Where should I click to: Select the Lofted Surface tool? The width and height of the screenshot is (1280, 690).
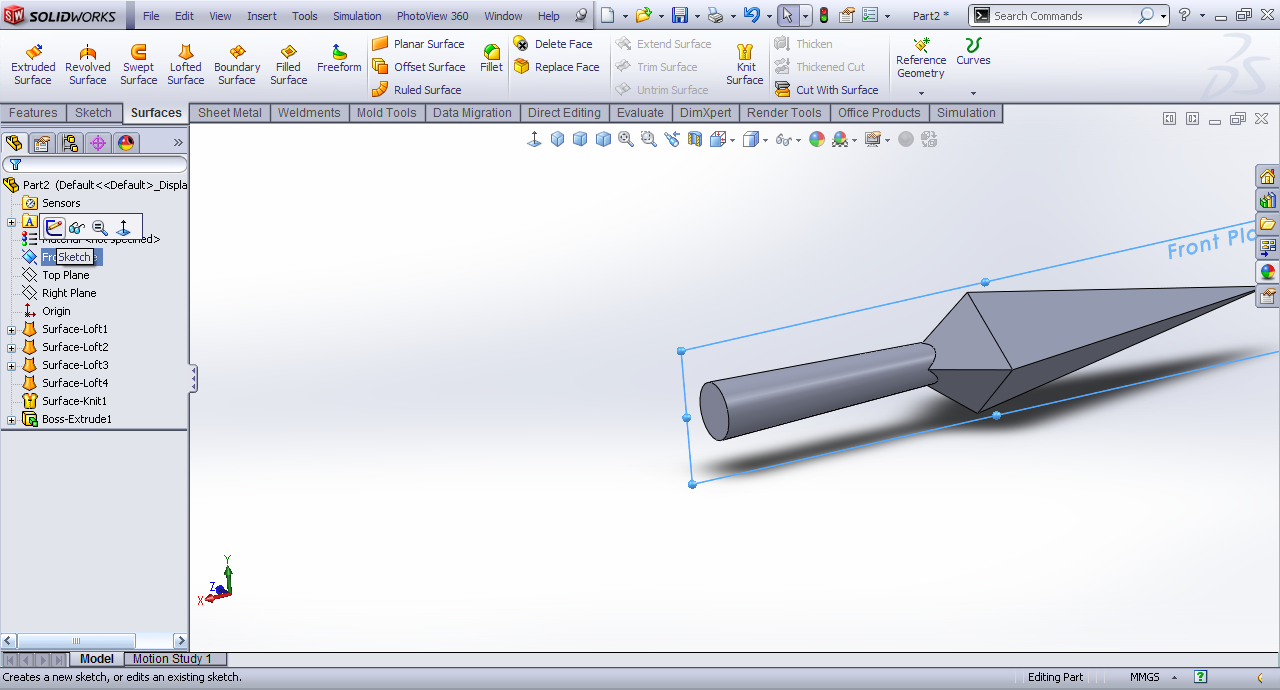tap(185, 65)
